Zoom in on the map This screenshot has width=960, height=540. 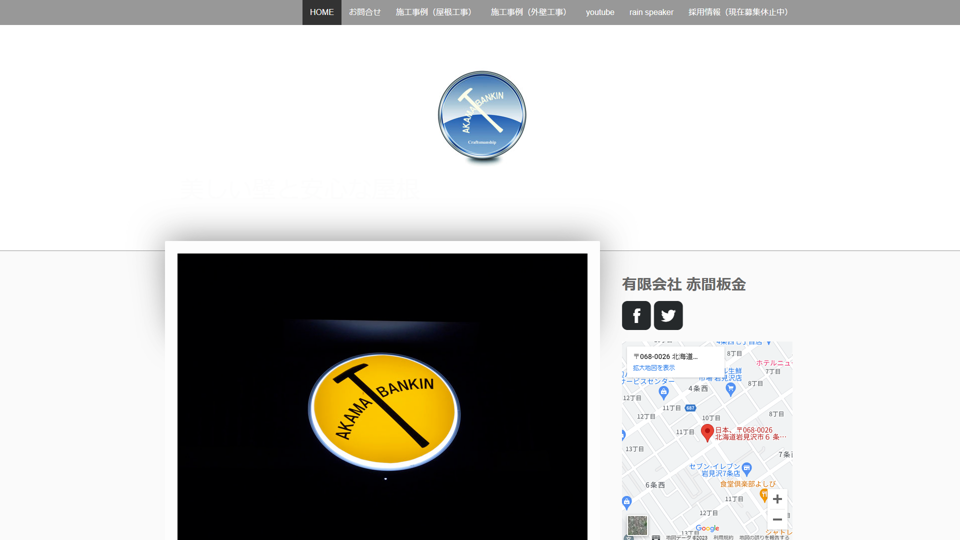tap(777, 499)
